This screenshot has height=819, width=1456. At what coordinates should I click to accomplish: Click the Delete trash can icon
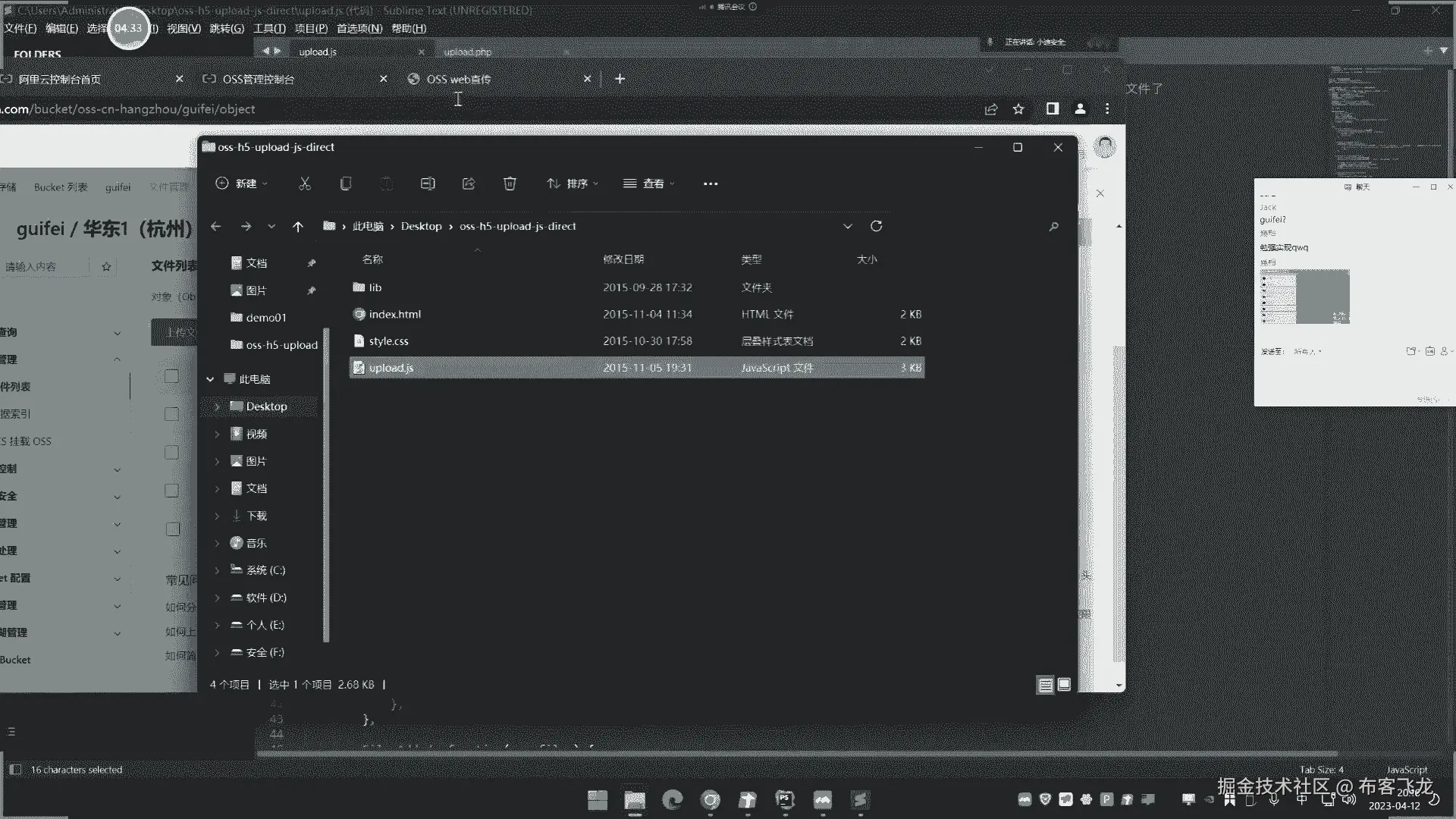point(510,184)
